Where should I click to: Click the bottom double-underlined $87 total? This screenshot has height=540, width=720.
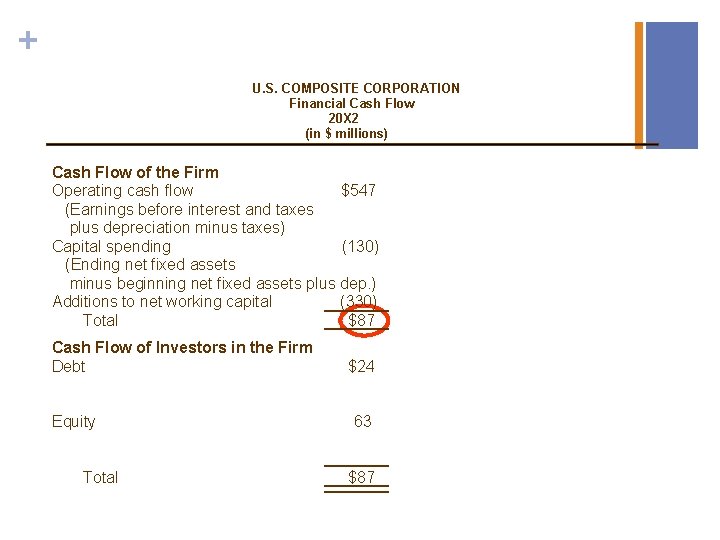[x=361, y=477]
